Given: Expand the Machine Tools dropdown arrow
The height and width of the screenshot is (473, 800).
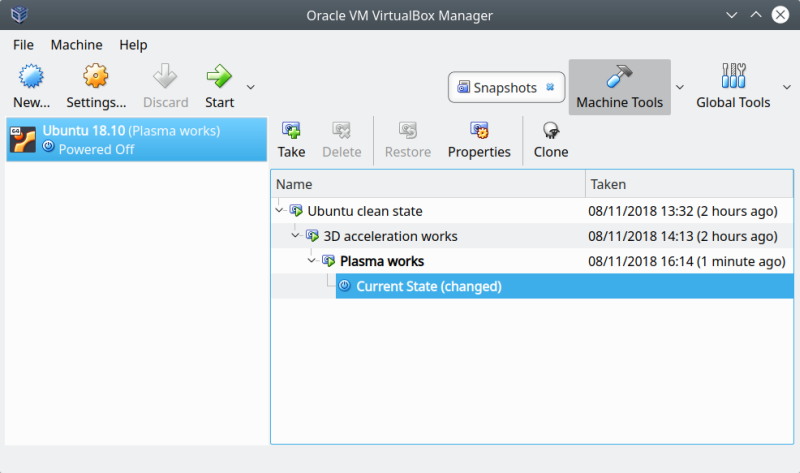Looking at the screenshot, I should click(x=680, y=87).
